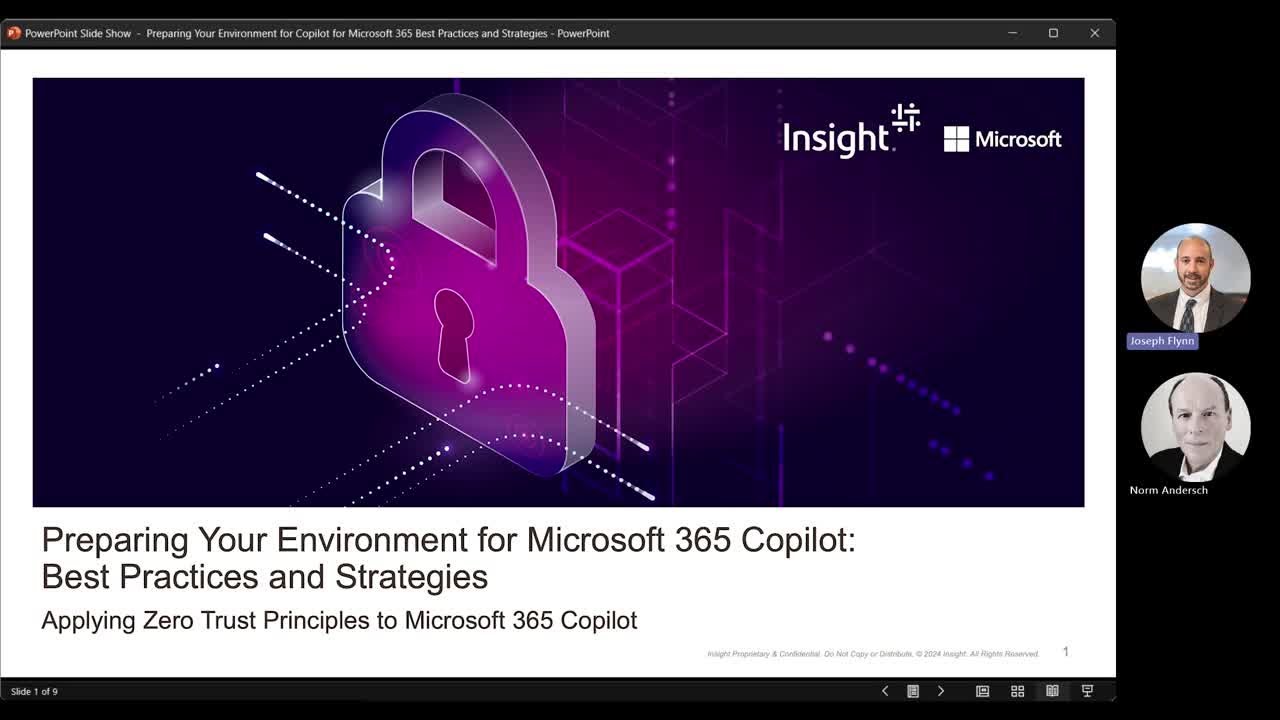Click PowerPoint app icon in title bar

14,33
